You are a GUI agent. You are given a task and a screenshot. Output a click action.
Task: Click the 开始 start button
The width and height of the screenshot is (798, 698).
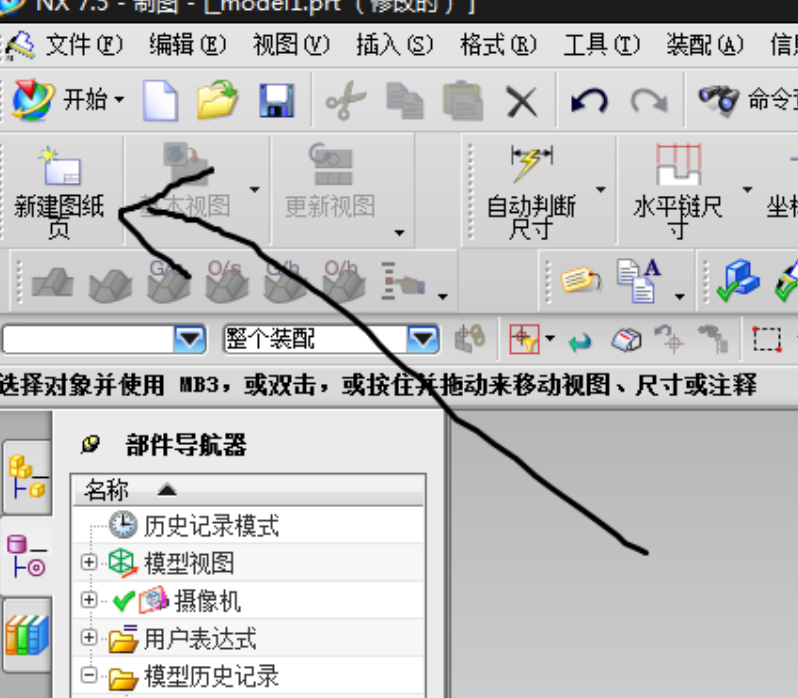pyautogui.click(x=68, y=100)
